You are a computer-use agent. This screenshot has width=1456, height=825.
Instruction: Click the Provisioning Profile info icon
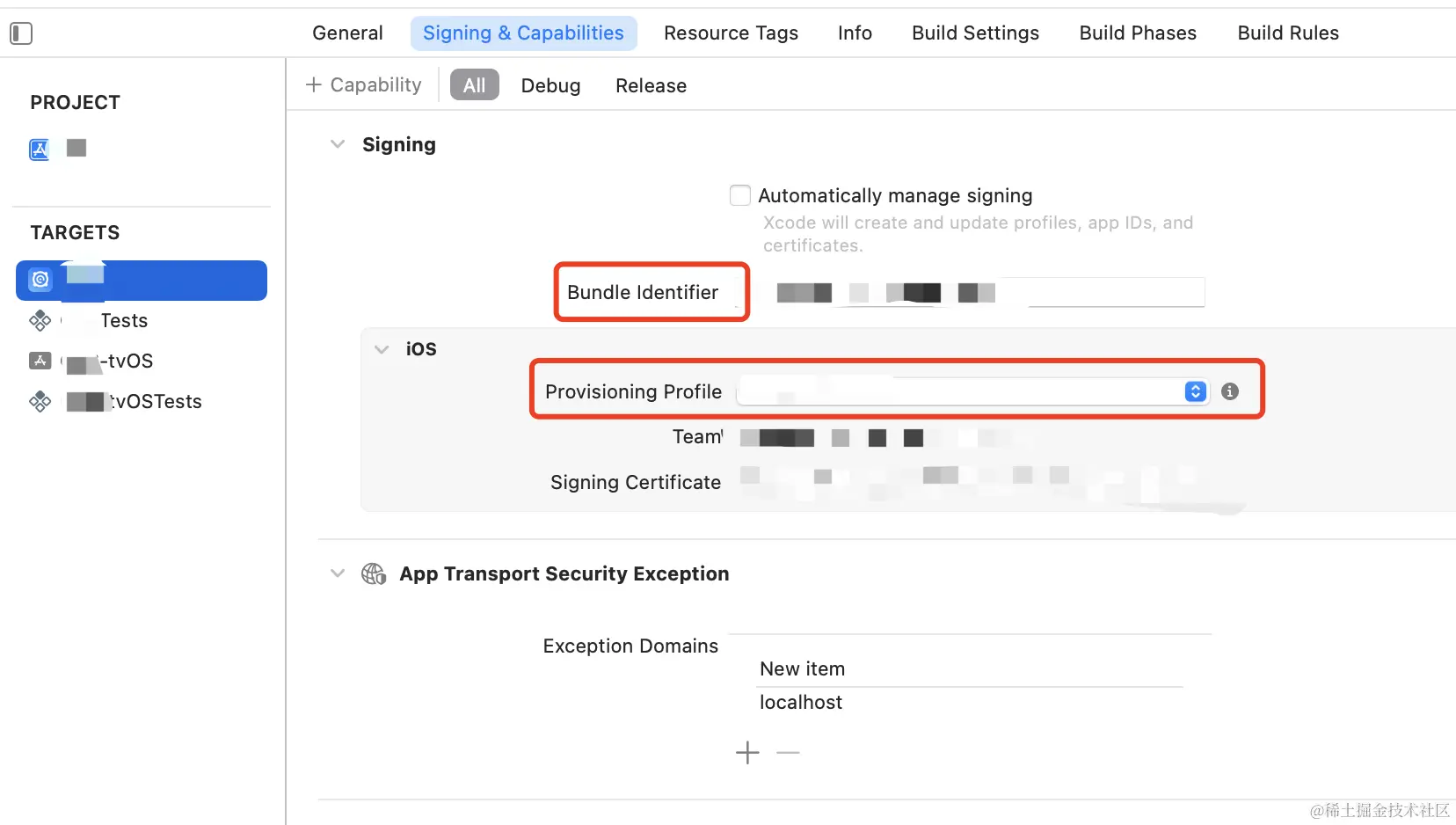[x=1230, y=391]
